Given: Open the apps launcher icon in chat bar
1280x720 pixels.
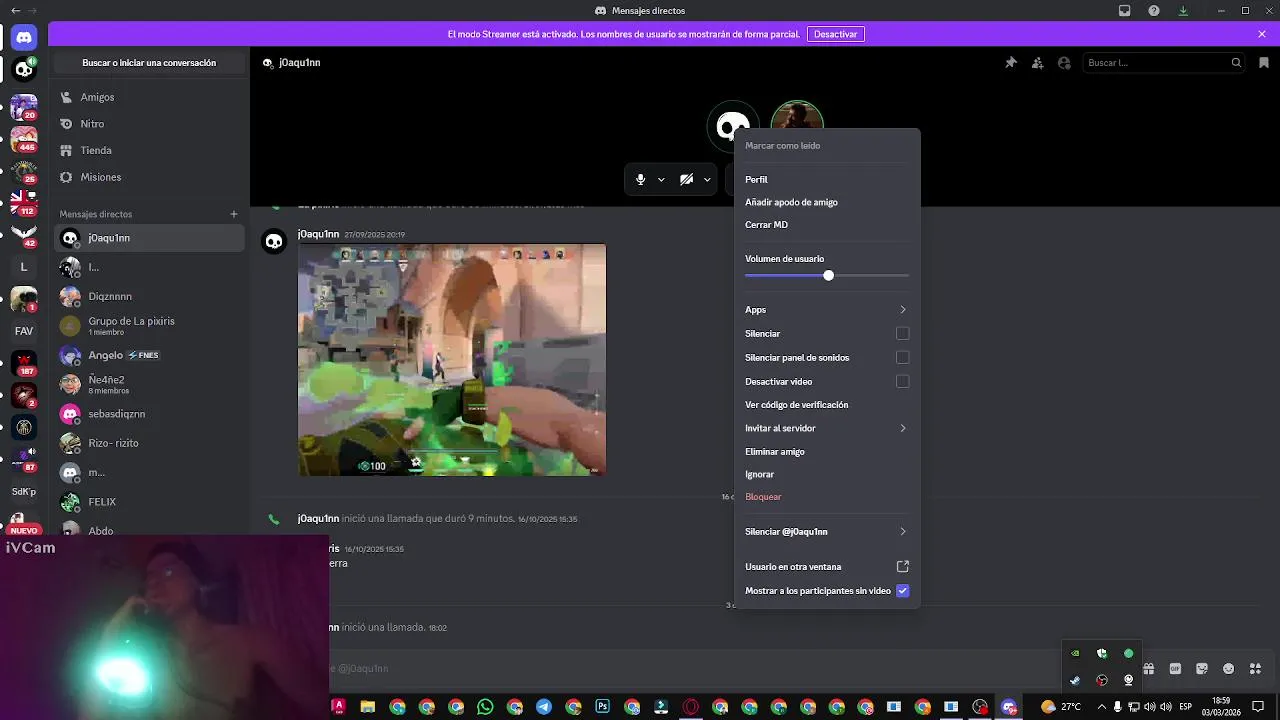Looking at the screenshot, I should click(x=1255, y=669).
